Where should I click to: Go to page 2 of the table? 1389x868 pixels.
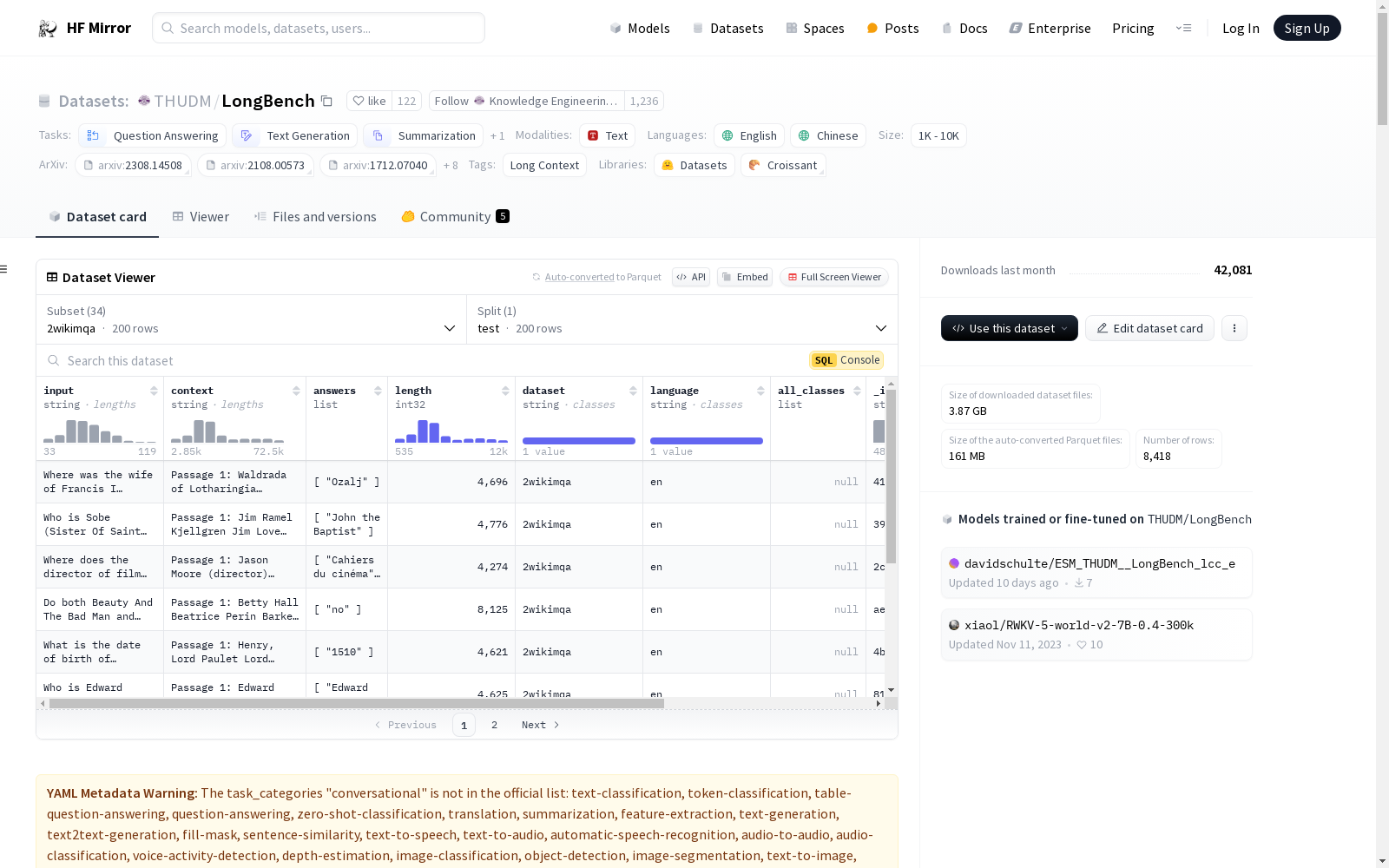[494, 725]
